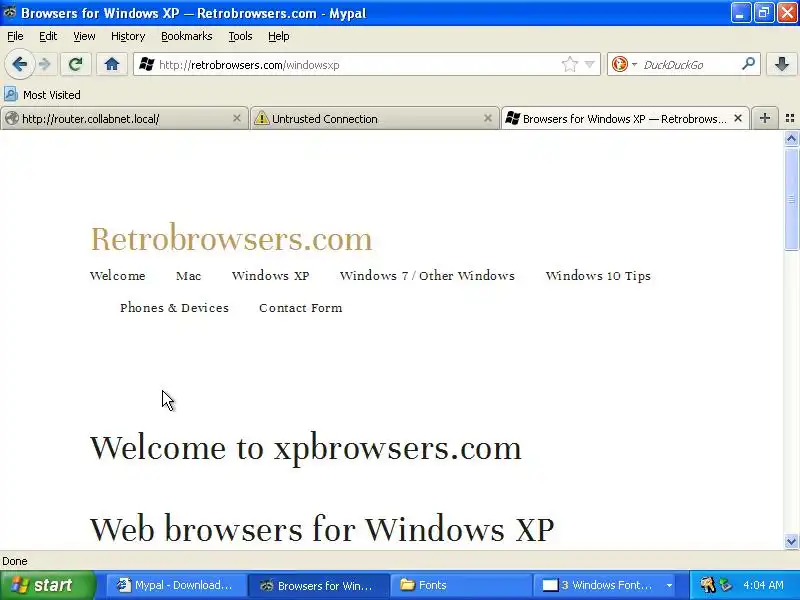Open the Tools menu
This screenshot has width=800, height=600.
pyautogui.click(x=240, y=36)
